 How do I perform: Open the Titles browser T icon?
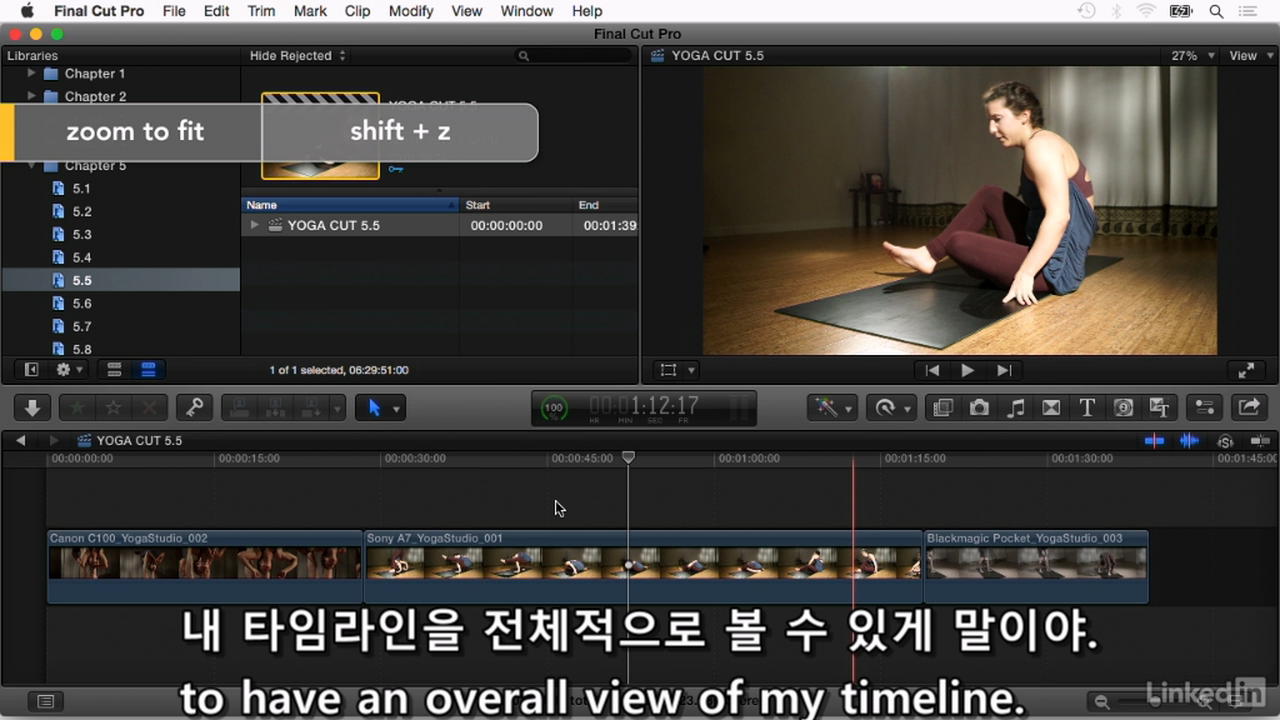pos(1087,407)
